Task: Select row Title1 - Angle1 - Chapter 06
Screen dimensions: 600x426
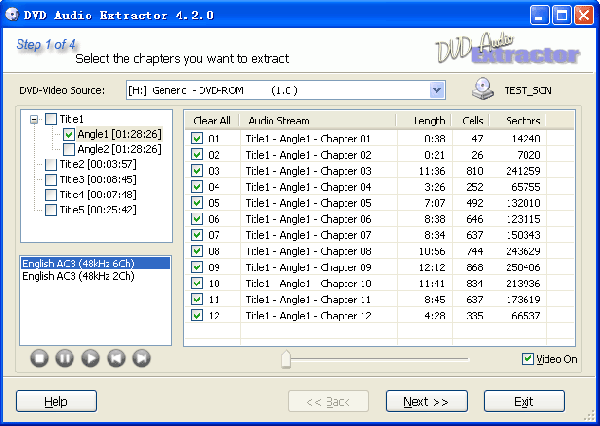Action: pos(380,219)
